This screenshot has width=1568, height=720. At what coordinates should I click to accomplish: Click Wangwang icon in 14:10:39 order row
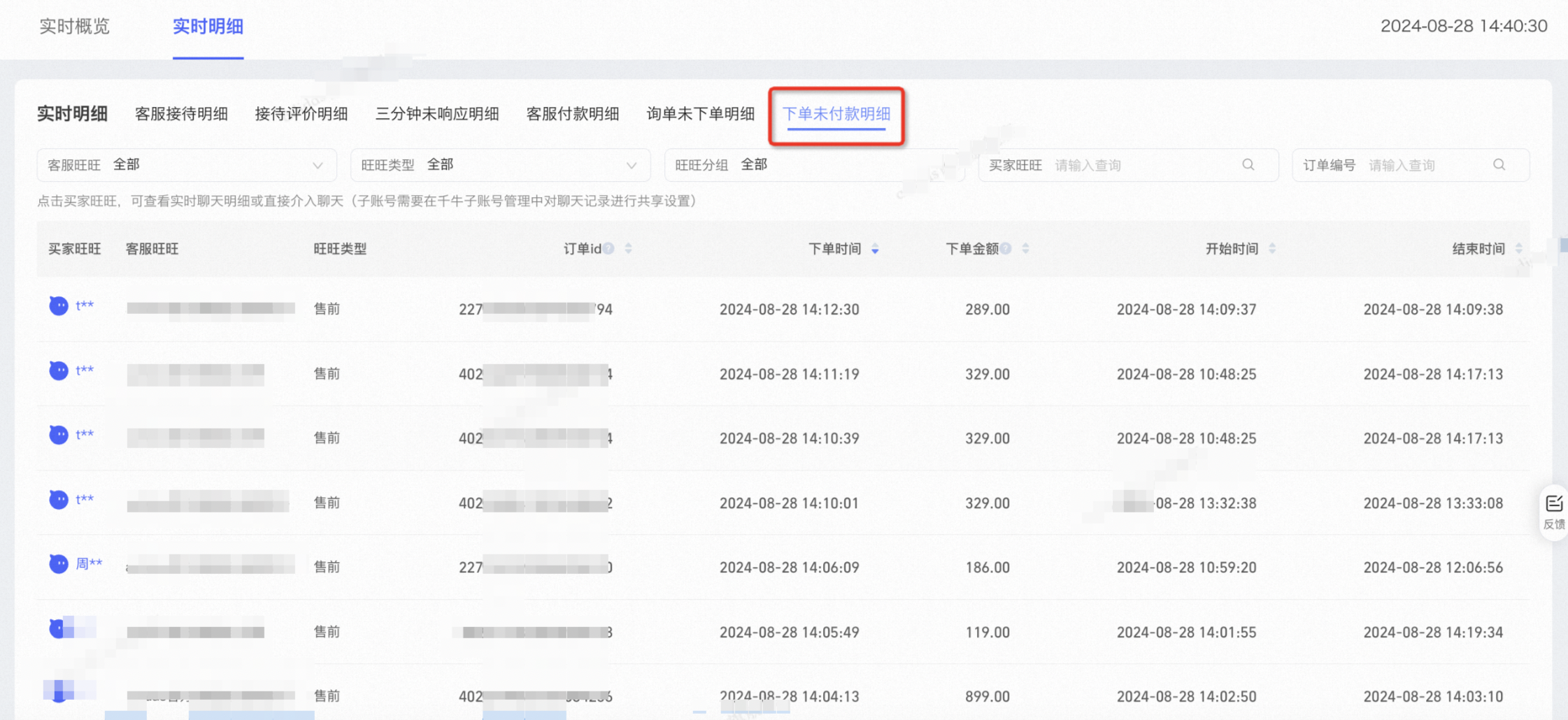pyautogui.click(x=59, y=435)
